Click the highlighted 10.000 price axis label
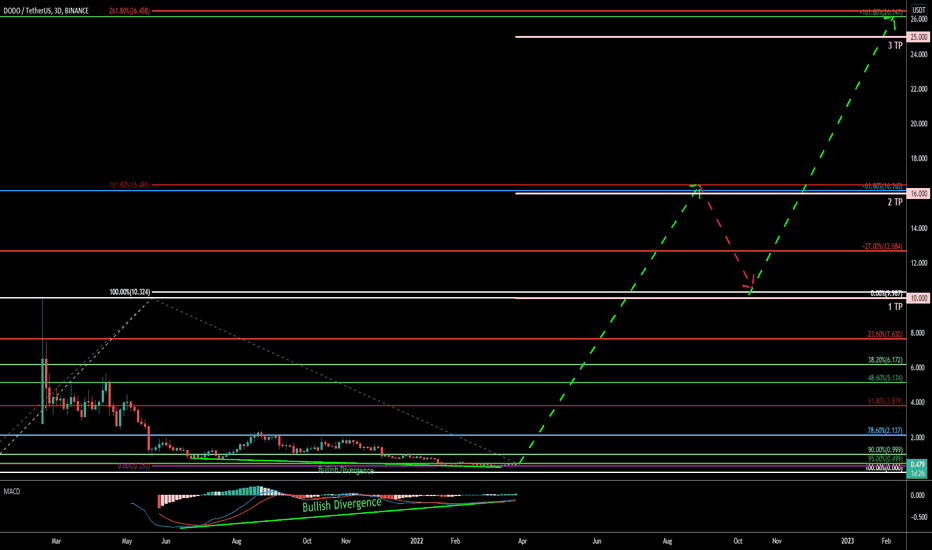This screenshot has width=932, height=550. (x=919, y=298)
